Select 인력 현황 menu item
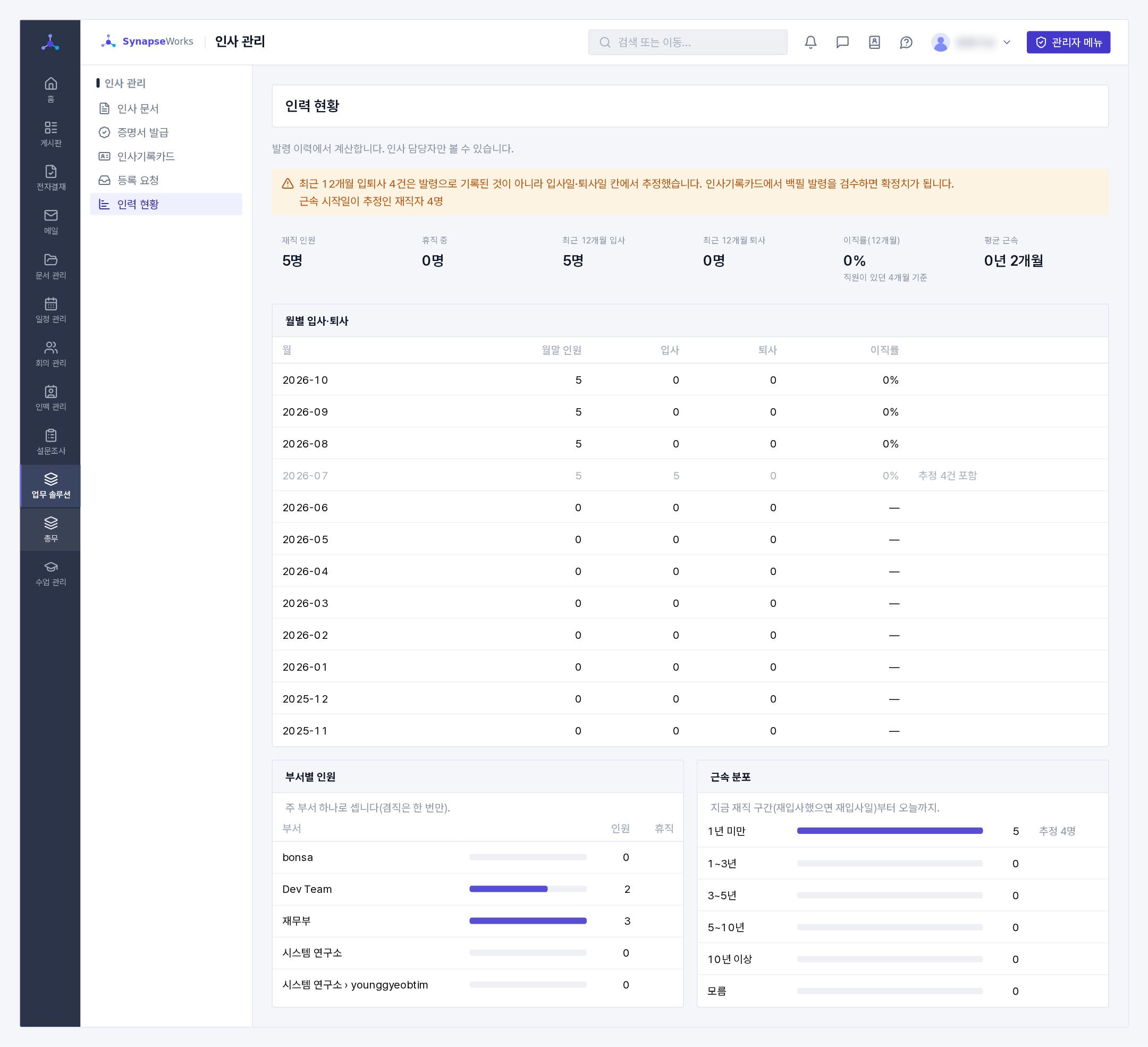The image size is (1148, 1047). [x=166, y=204]
